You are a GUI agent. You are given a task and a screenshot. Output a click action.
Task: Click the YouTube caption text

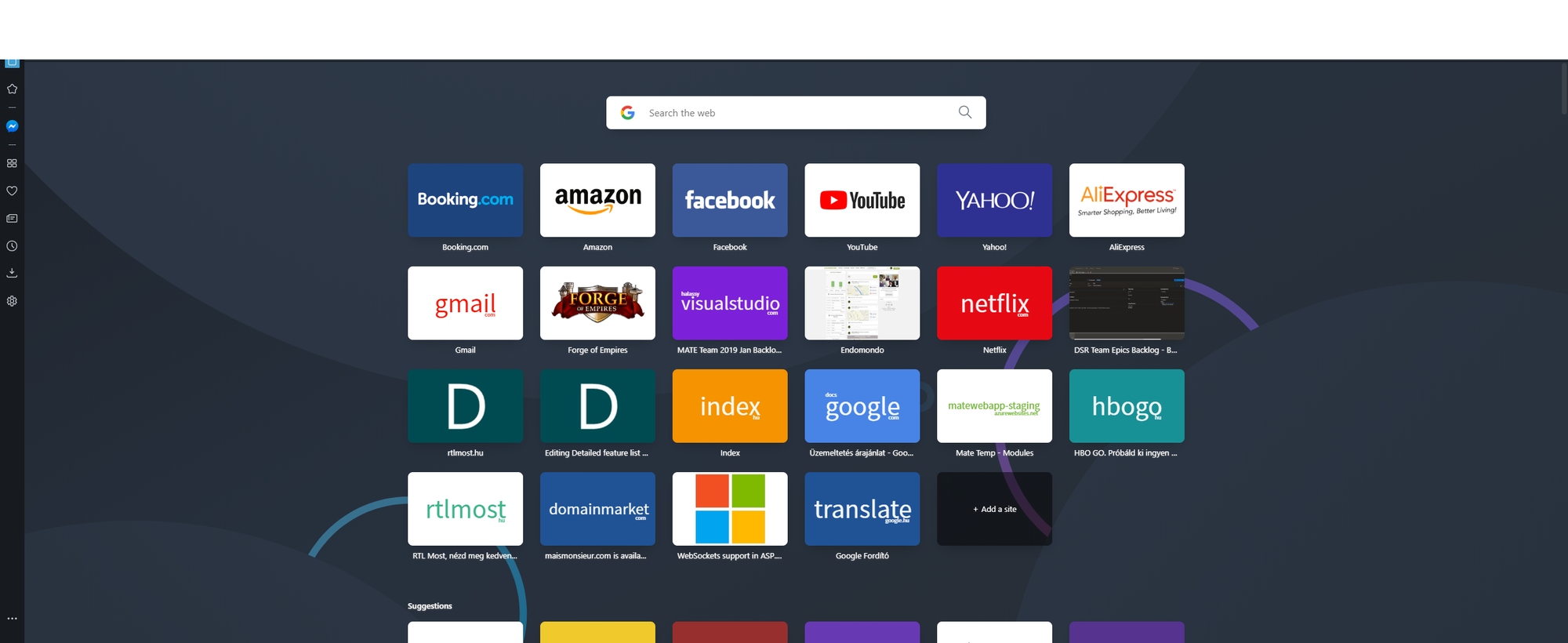[862, 247]
